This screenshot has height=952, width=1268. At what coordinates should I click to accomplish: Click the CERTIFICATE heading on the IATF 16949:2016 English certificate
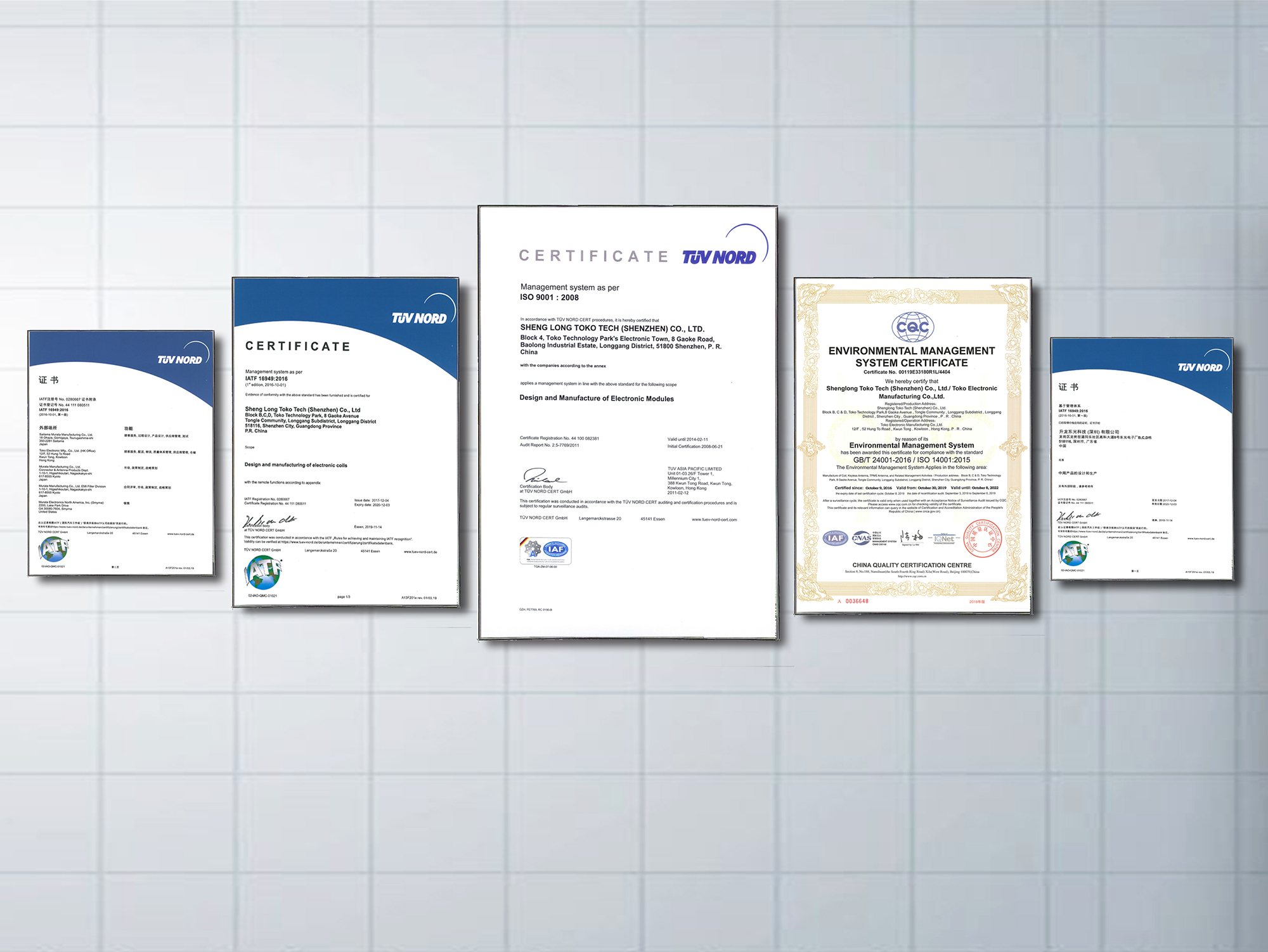click(x=297, y=346)
